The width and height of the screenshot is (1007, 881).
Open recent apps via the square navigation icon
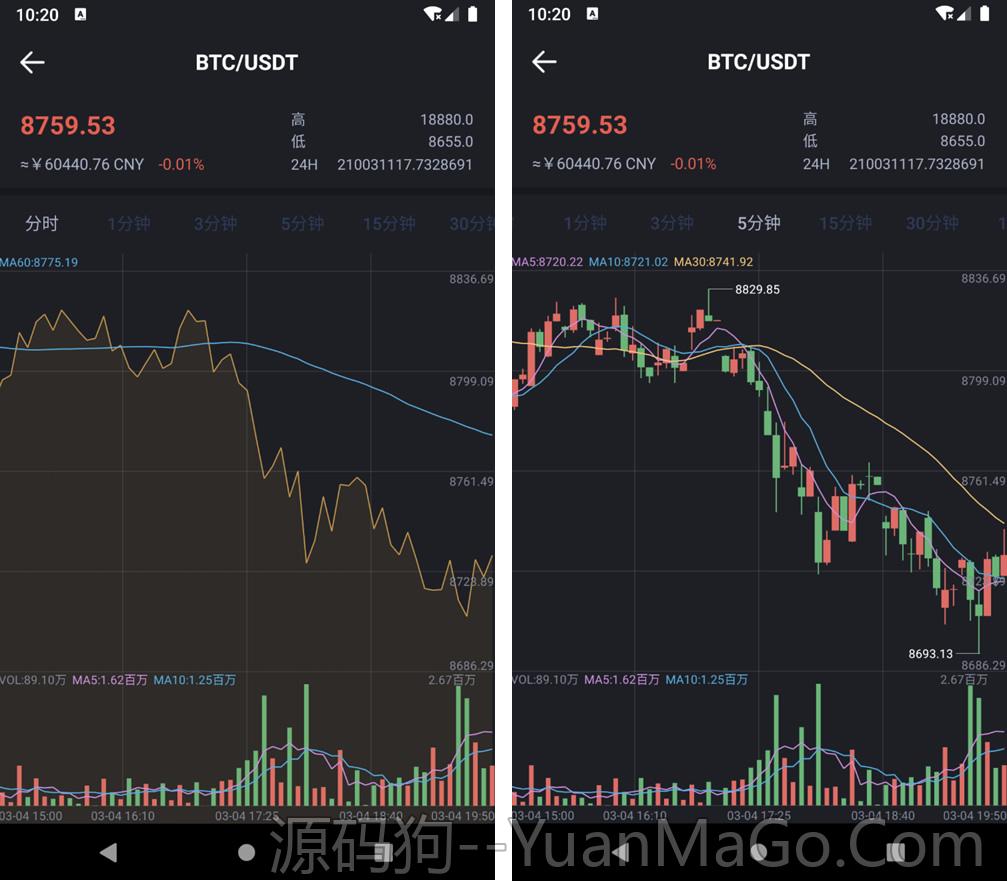(383, 851)
